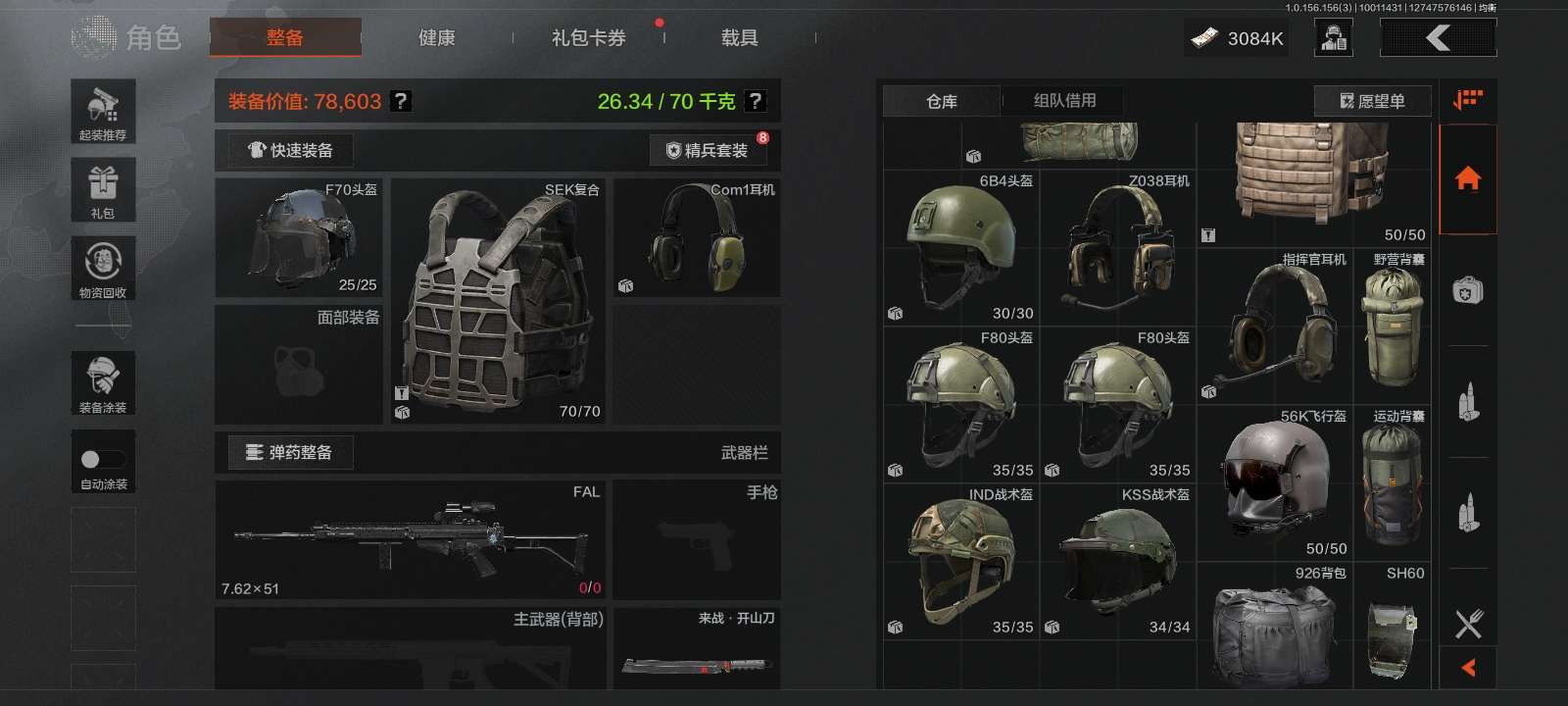Go back using the top-right arrow button

[x=1438, y=38]
